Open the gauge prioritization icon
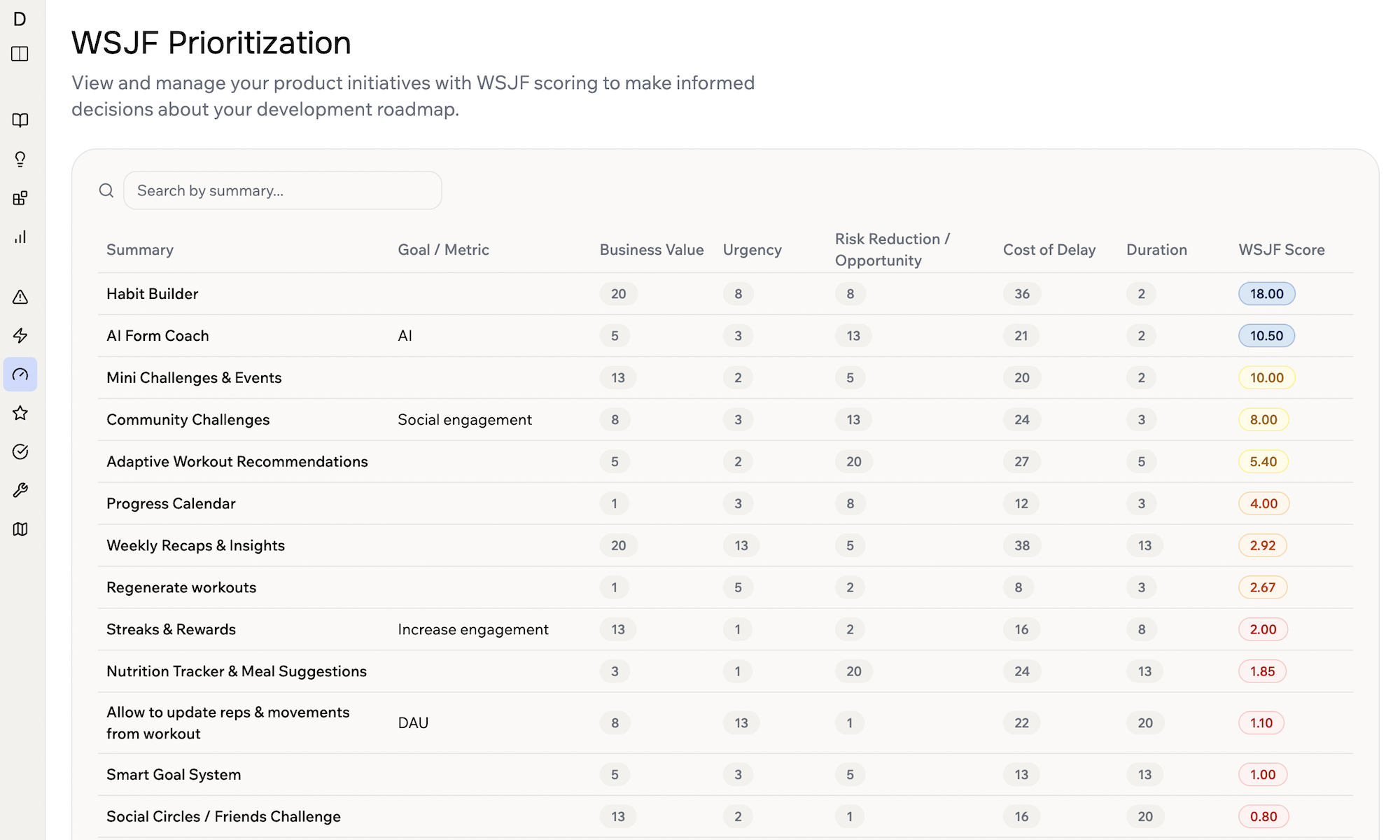This screenshot has width=1400, height=840. (20, 374)
